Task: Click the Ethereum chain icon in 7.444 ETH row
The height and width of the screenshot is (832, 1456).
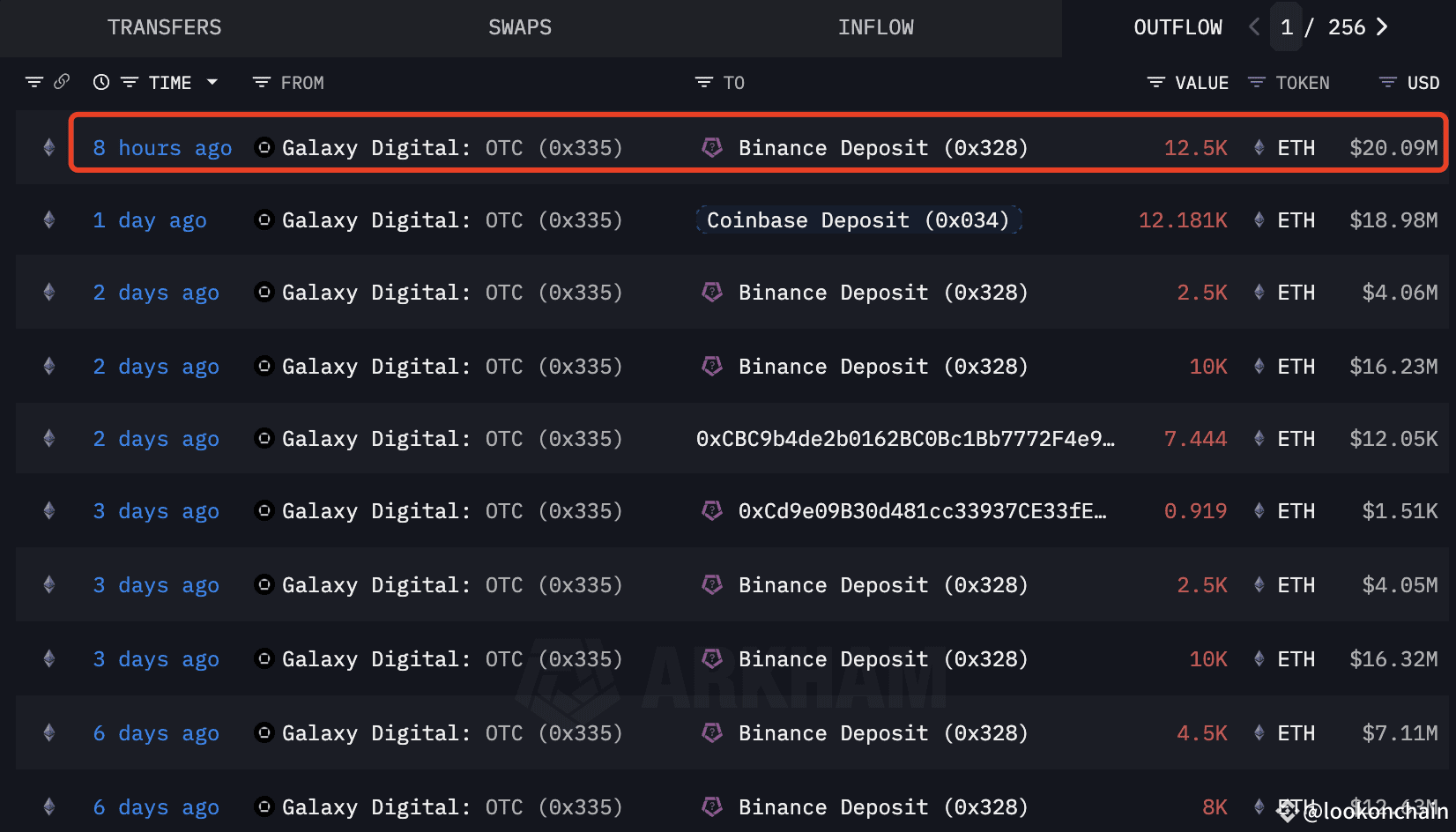Action: click(x=49, y=439)
